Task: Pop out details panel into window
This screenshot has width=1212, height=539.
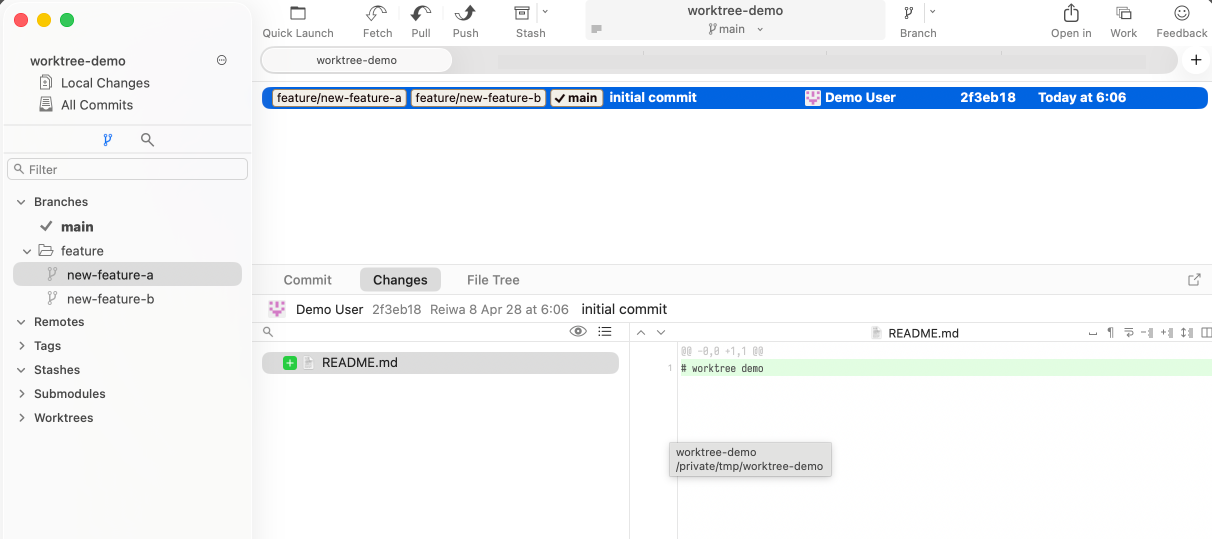Action: 1194,280
